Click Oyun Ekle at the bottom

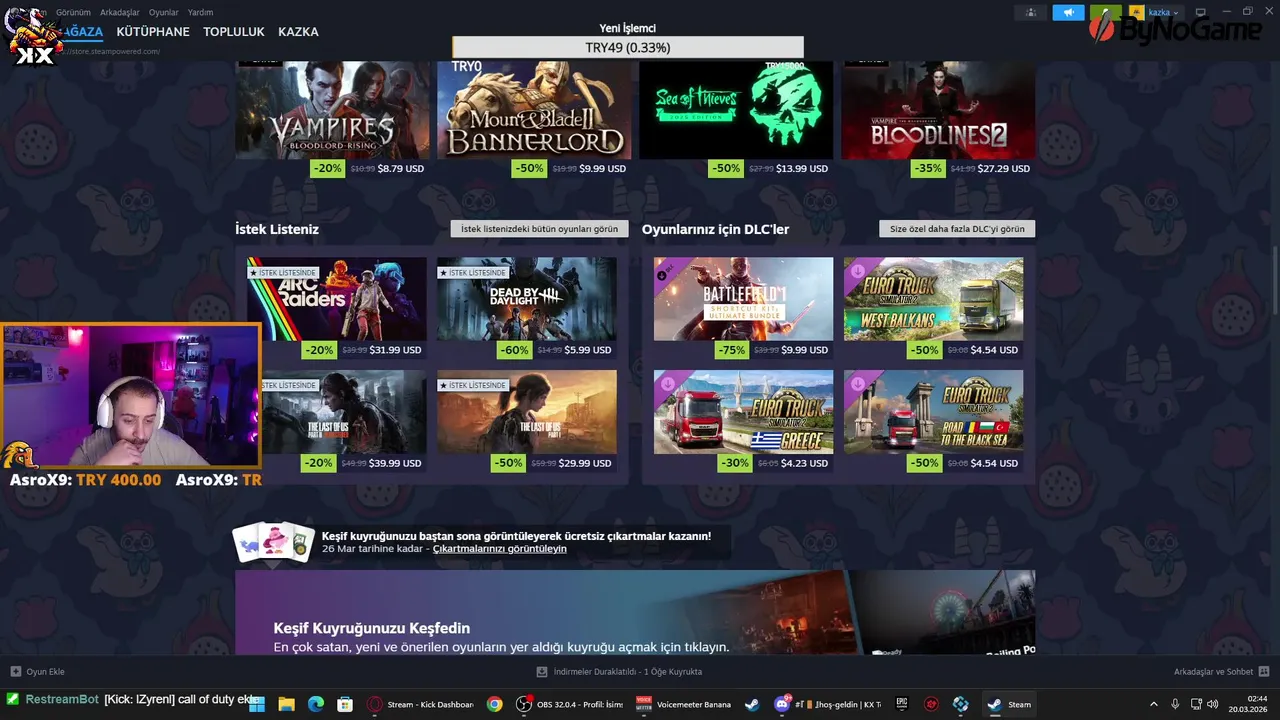point(37,672)
